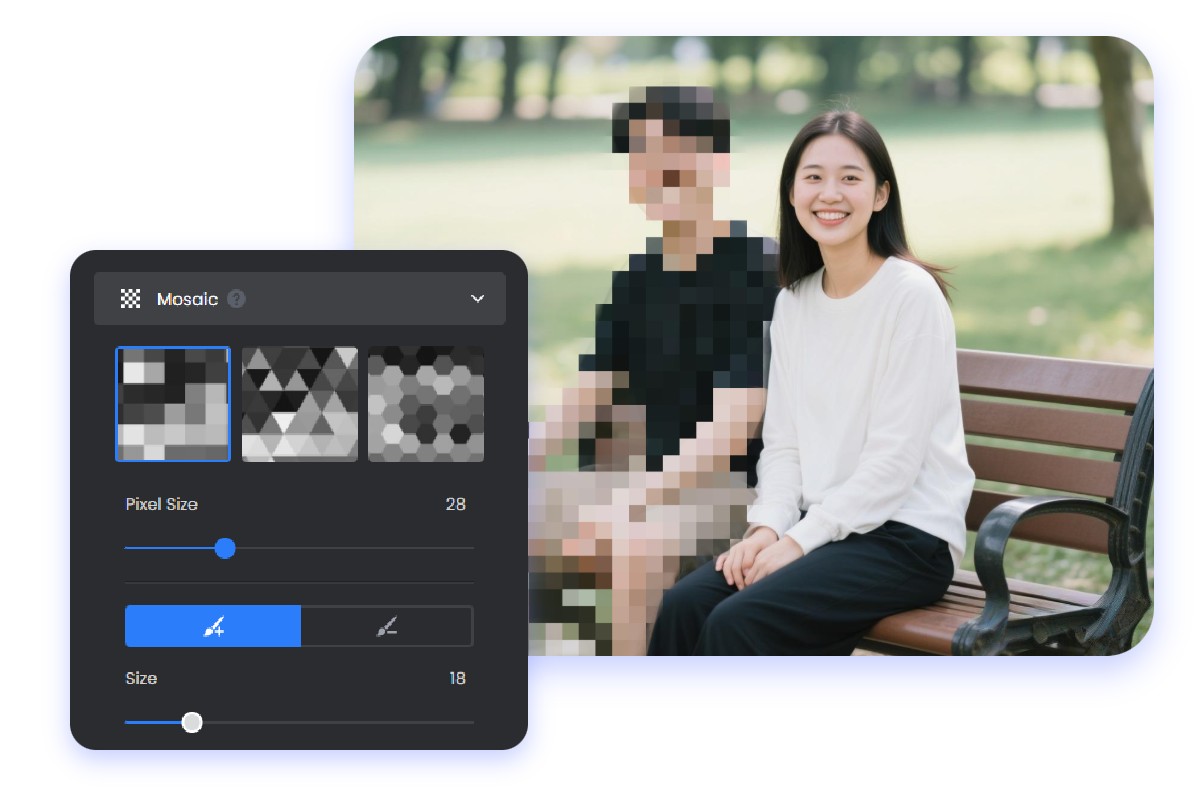Select the square pixel mosaic pattern
Image resolution: width=1200 pixels, height=800 pixels.
(173, 404)
